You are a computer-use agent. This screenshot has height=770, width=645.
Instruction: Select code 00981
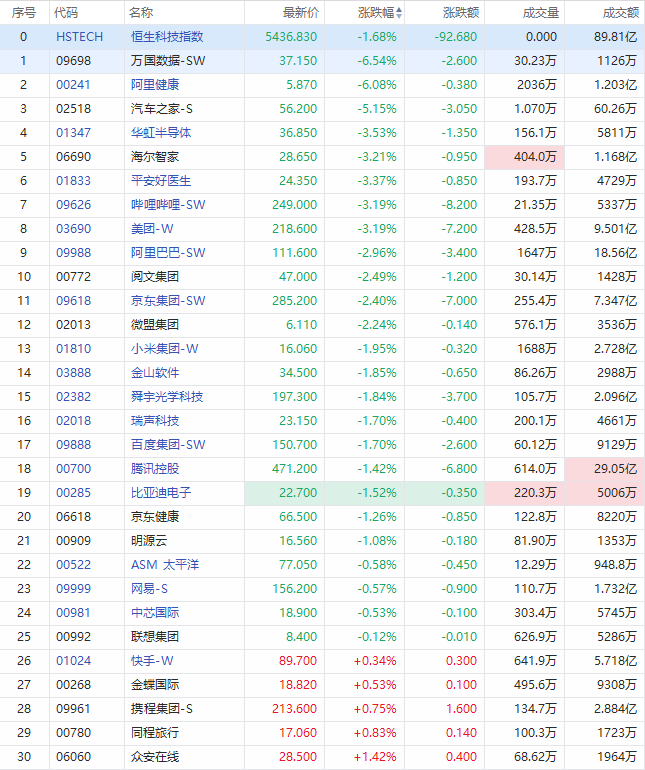pyautogui.click(x=73, y=613)
